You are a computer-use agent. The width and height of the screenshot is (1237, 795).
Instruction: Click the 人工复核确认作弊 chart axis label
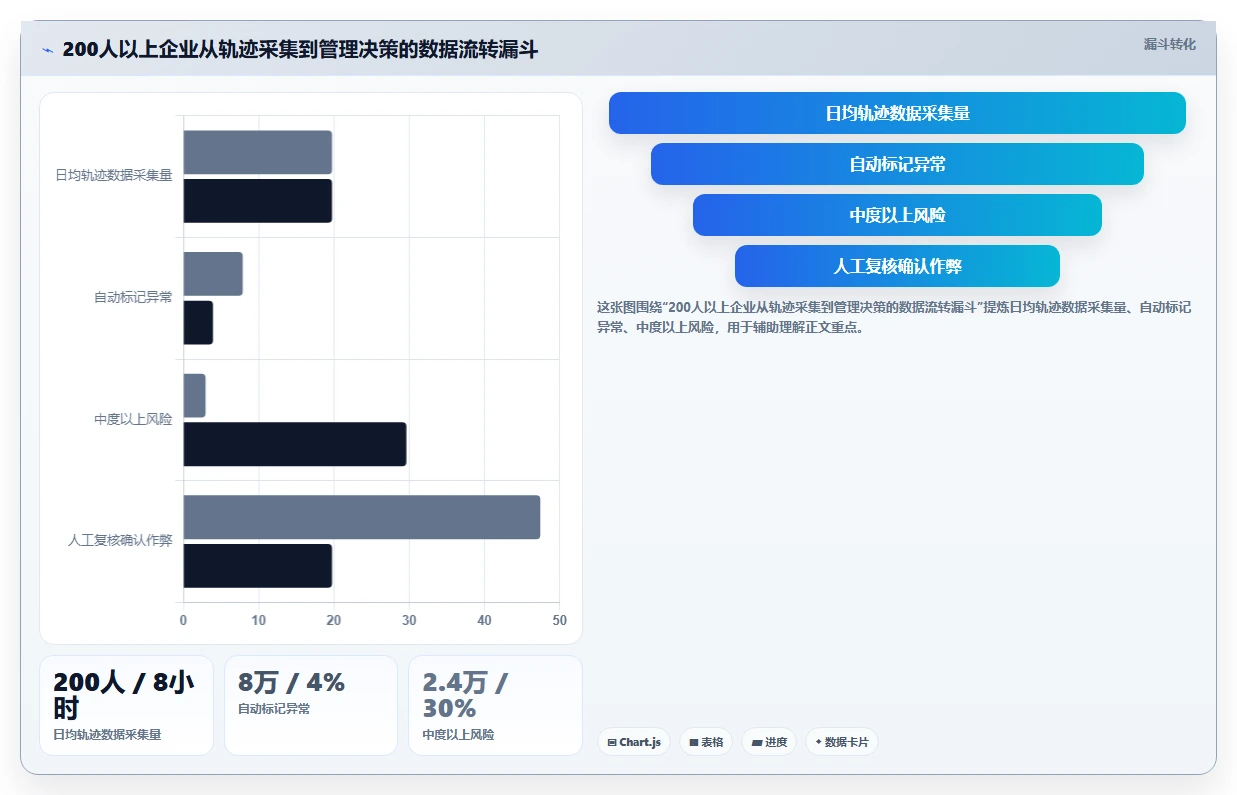click(x=120, y=541)
